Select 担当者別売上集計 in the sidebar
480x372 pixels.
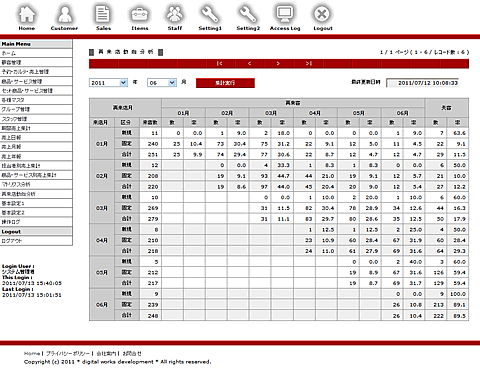tap(36, 166)
